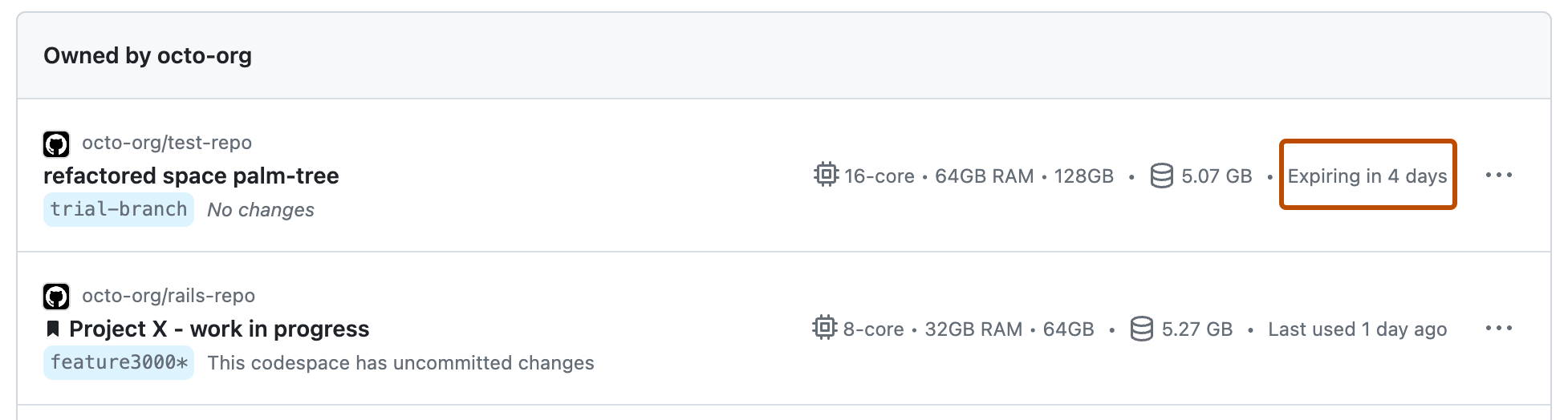The width and height of the screenshot is (1568, 420).
Task: Click the Last used 1 day ago text
Action: click(x=1357, y=329)
